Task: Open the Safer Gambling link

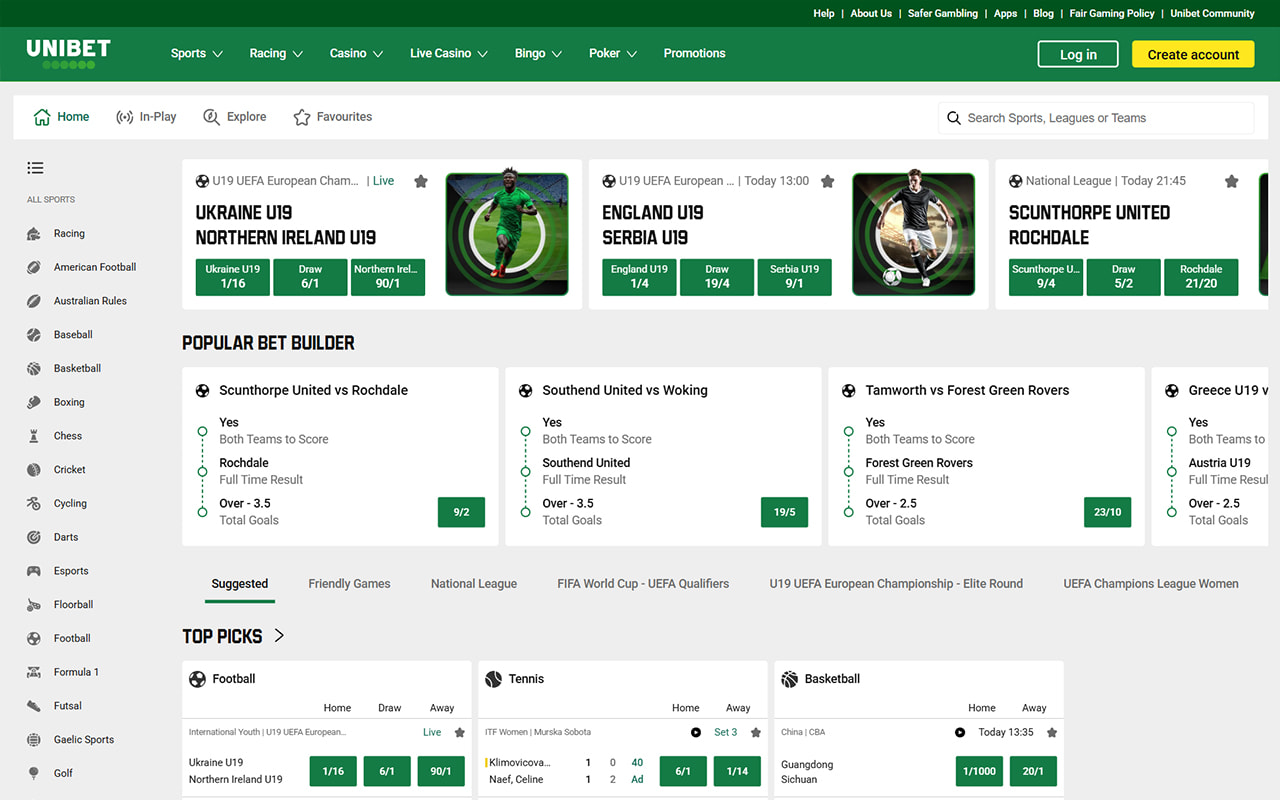Action: tap(943, 13)
